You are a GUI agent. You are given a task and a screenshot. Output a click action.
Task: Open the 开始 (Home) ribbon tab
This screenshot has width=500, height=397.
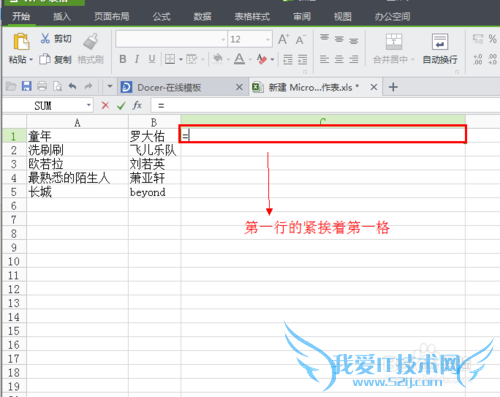(21, 16)
